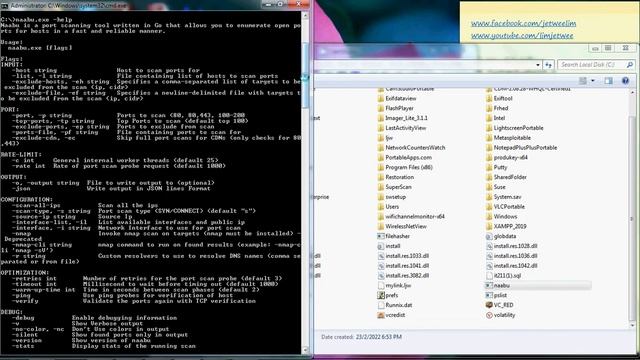
Task: Select the vcredist file icon
Action: coord(381,315)
